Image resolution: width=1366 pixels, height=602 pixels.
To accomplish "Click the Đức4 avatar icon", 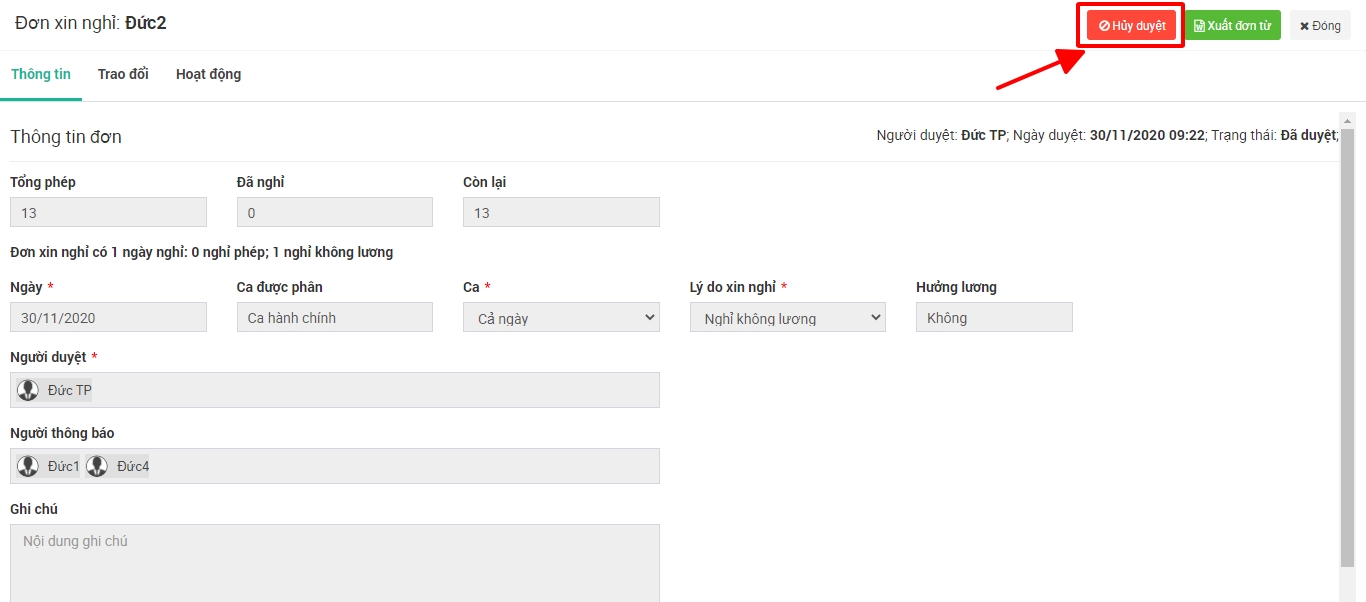I will (97, 466).
